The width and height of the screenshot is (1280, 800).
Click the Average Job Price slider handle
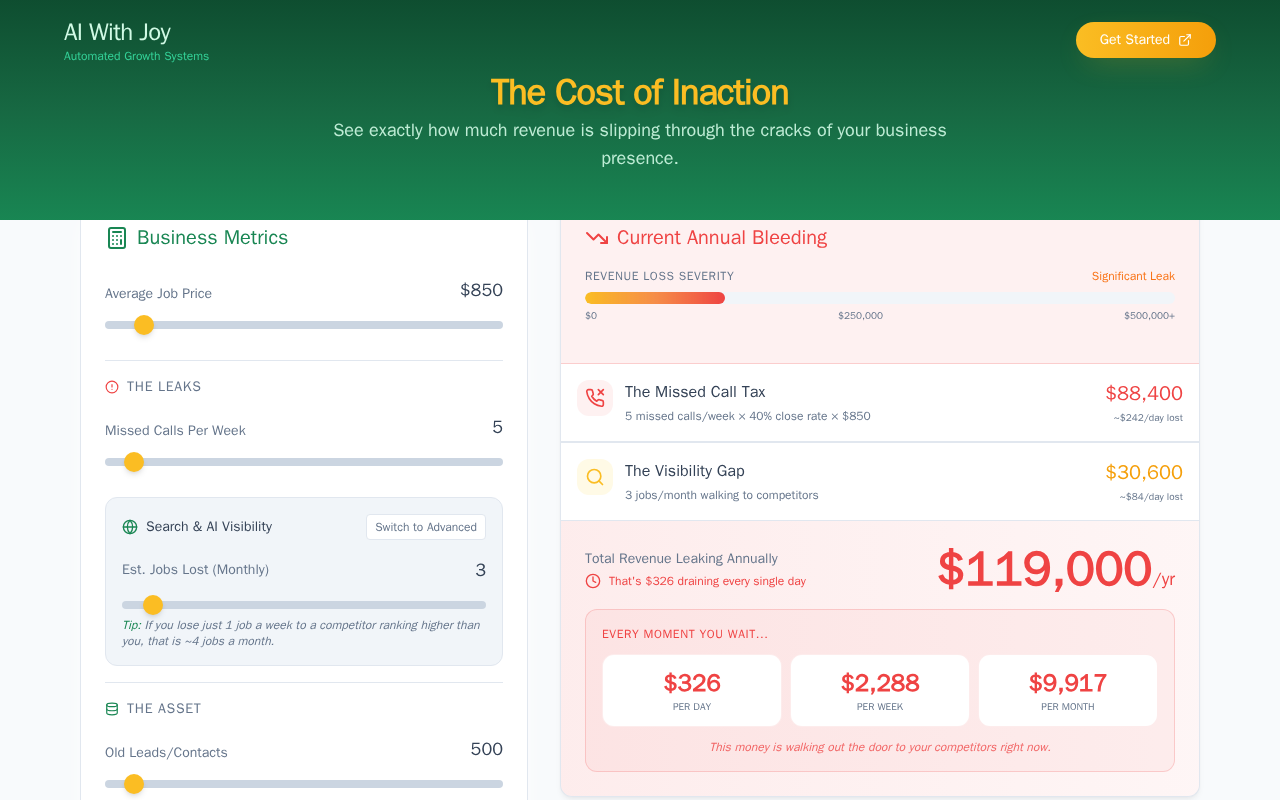click(x=144, y=325)
